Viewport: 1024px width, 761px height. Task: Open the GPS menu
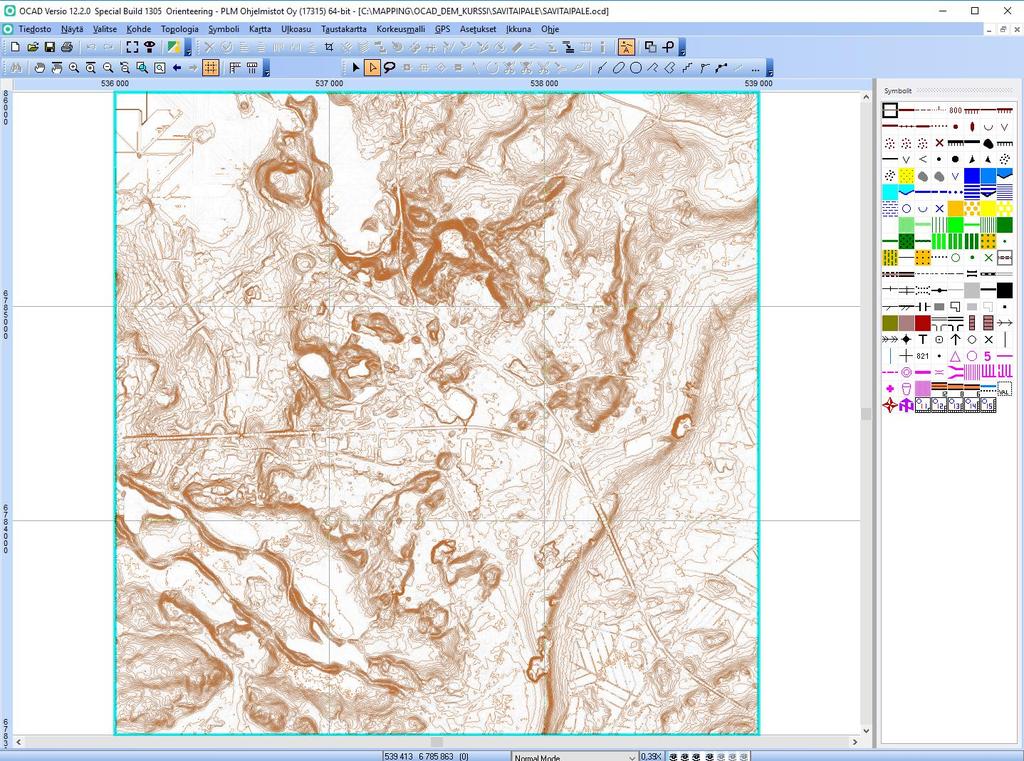click(x=443, y=29)
